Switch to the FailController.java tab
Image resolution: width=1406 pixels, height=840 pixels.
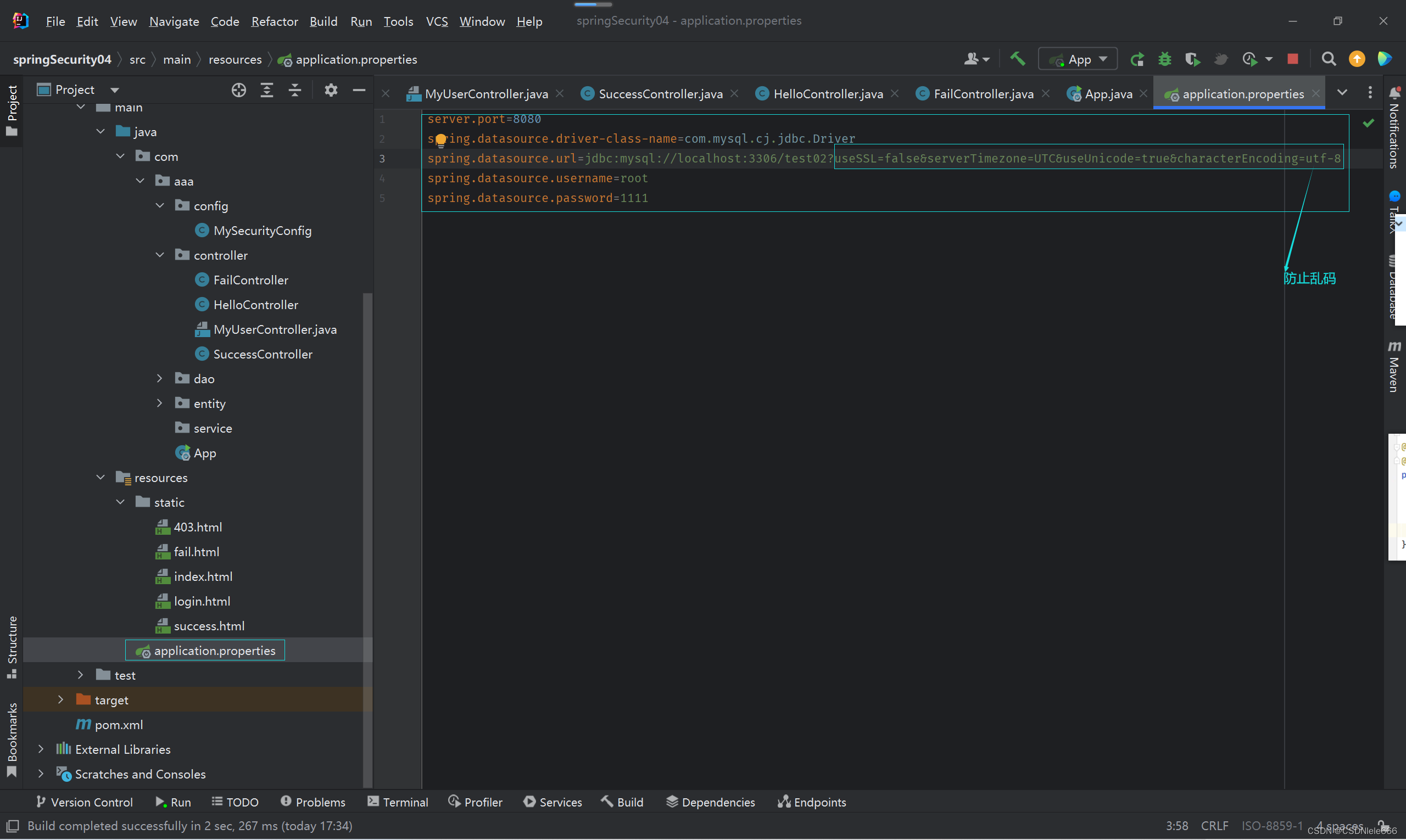tap(984, 93)
